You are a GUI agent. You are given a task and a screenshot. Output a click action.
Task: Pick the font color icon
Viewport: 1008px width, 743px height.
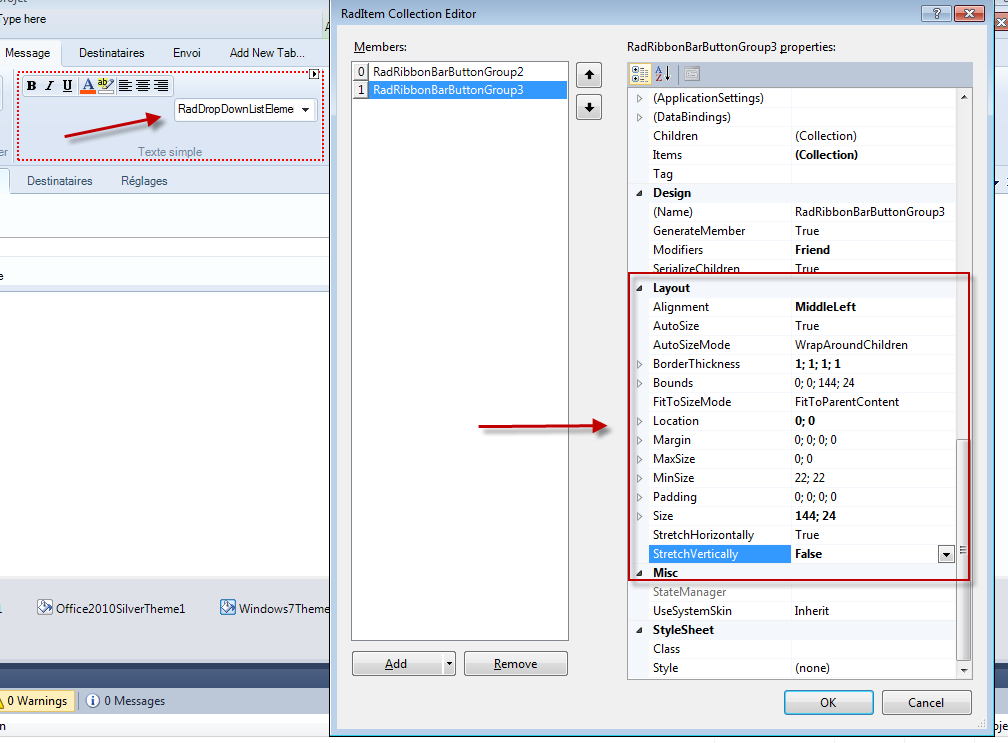pyautogui.click(x=87, y=85)
